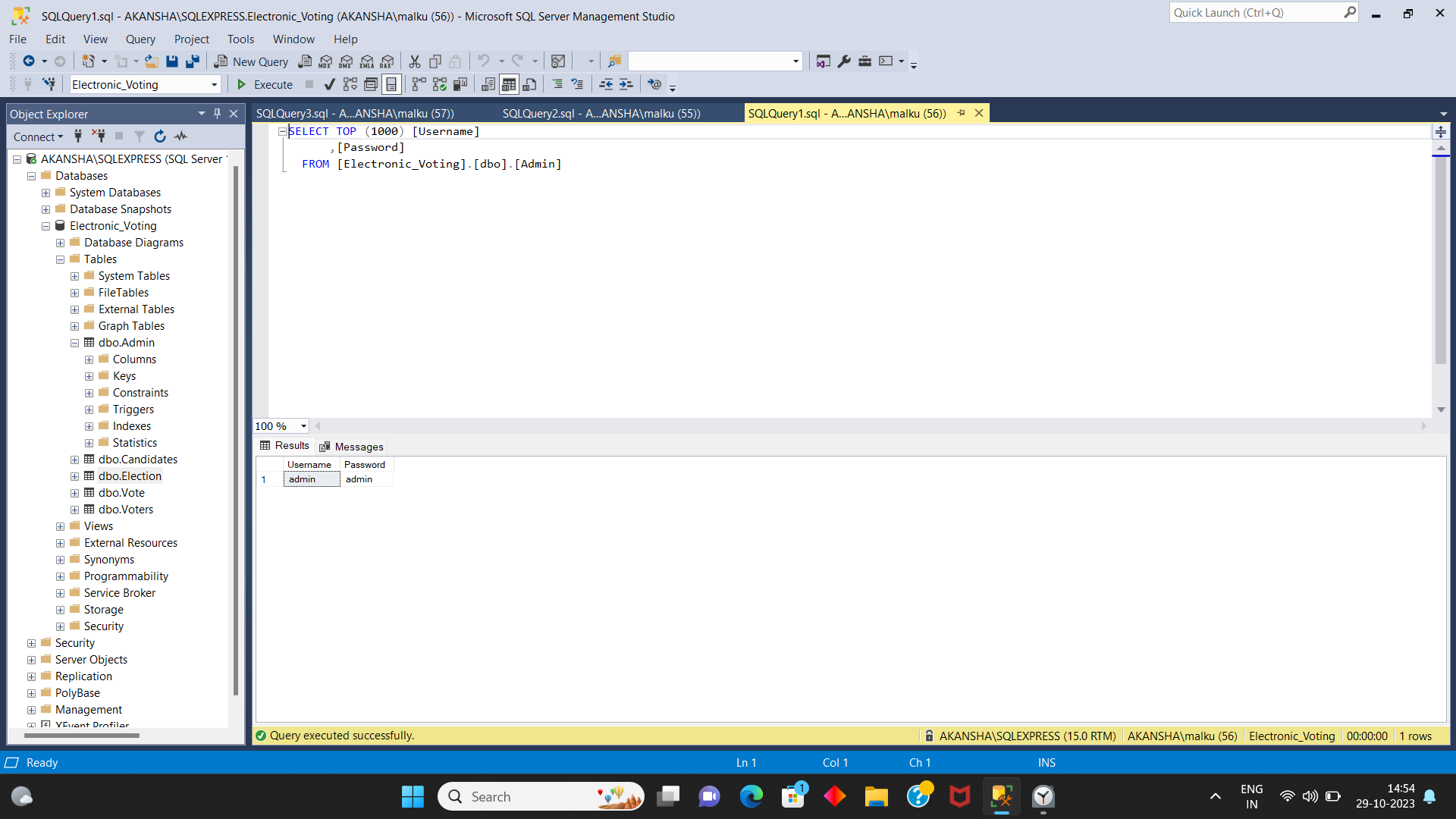Click the Refresh icon in Object Explorer
Screen dimensions: 1456x819
[x=160, y=136]
